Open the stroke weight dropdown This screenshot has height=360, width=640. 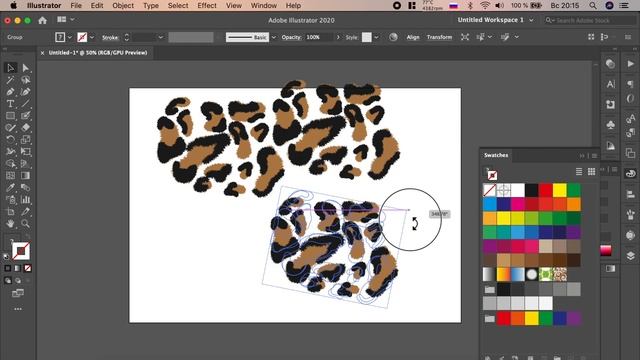click(161, 37)
